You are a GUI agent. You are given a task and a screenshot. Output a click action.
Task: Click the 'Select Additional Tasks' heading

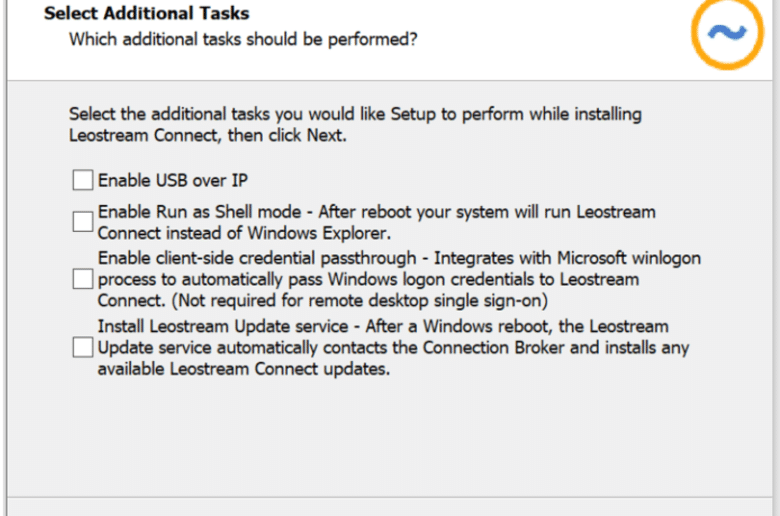click(147, 13)
